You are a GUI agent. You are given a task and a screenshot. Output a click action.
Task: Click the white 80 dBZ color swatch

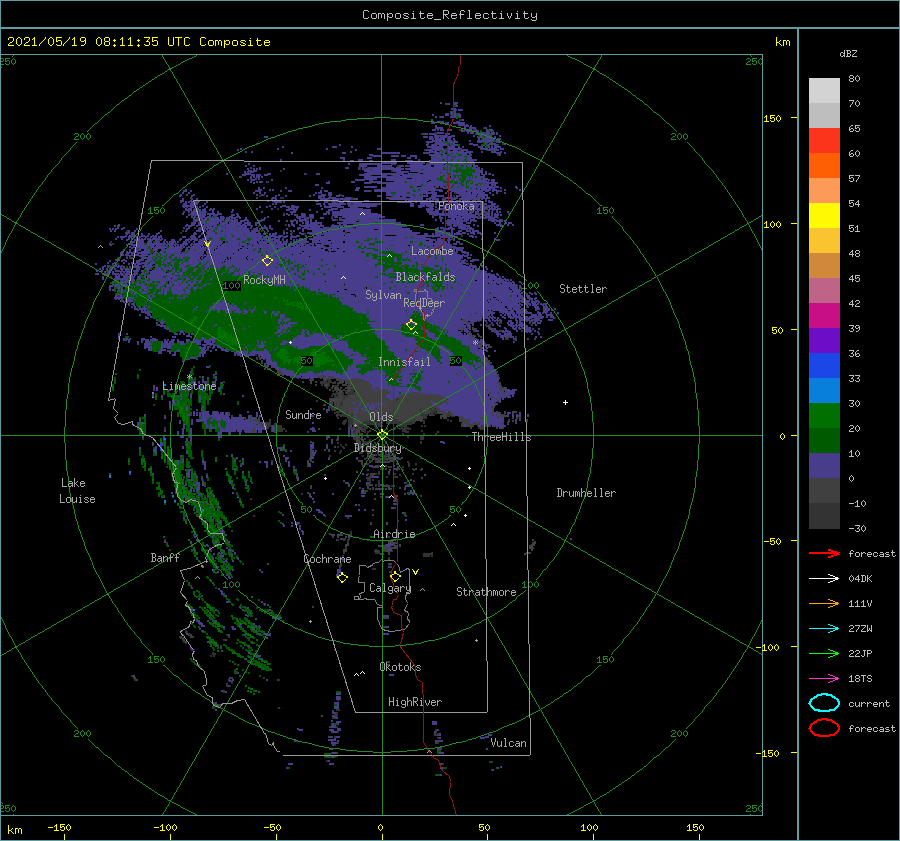tap(824, 91)
